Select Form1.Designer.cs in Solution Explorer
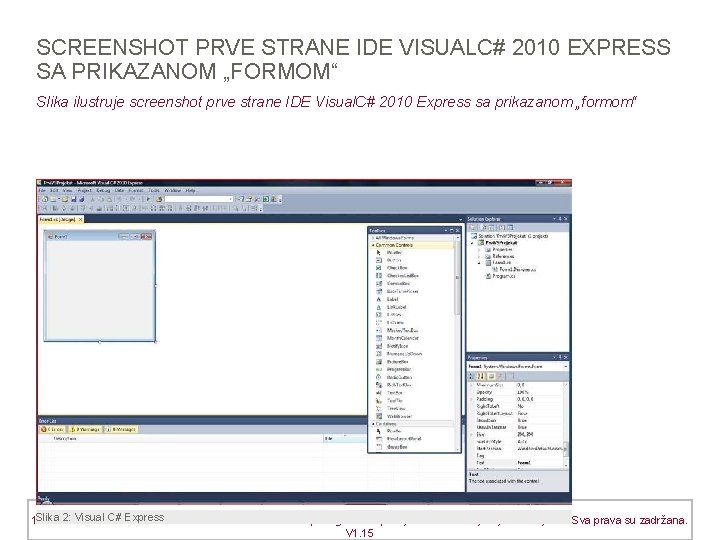This screenshot has height=540, width=720. (514, 270)
